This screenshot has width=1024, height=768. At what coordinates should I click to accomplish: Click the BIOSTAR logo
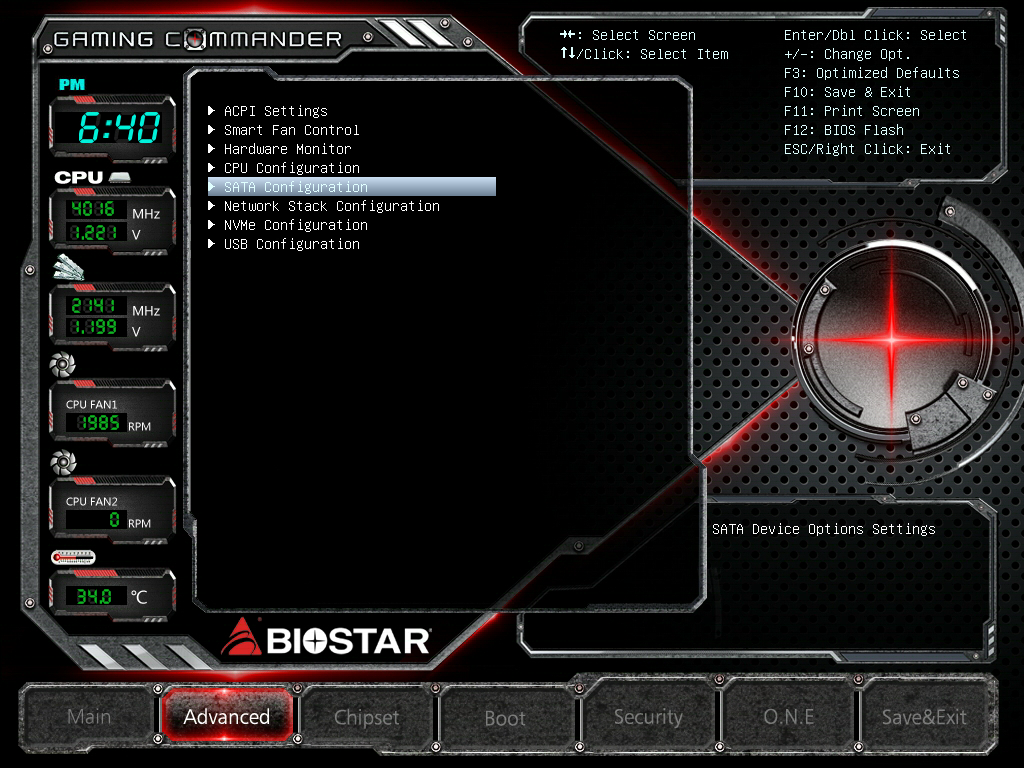326,639
